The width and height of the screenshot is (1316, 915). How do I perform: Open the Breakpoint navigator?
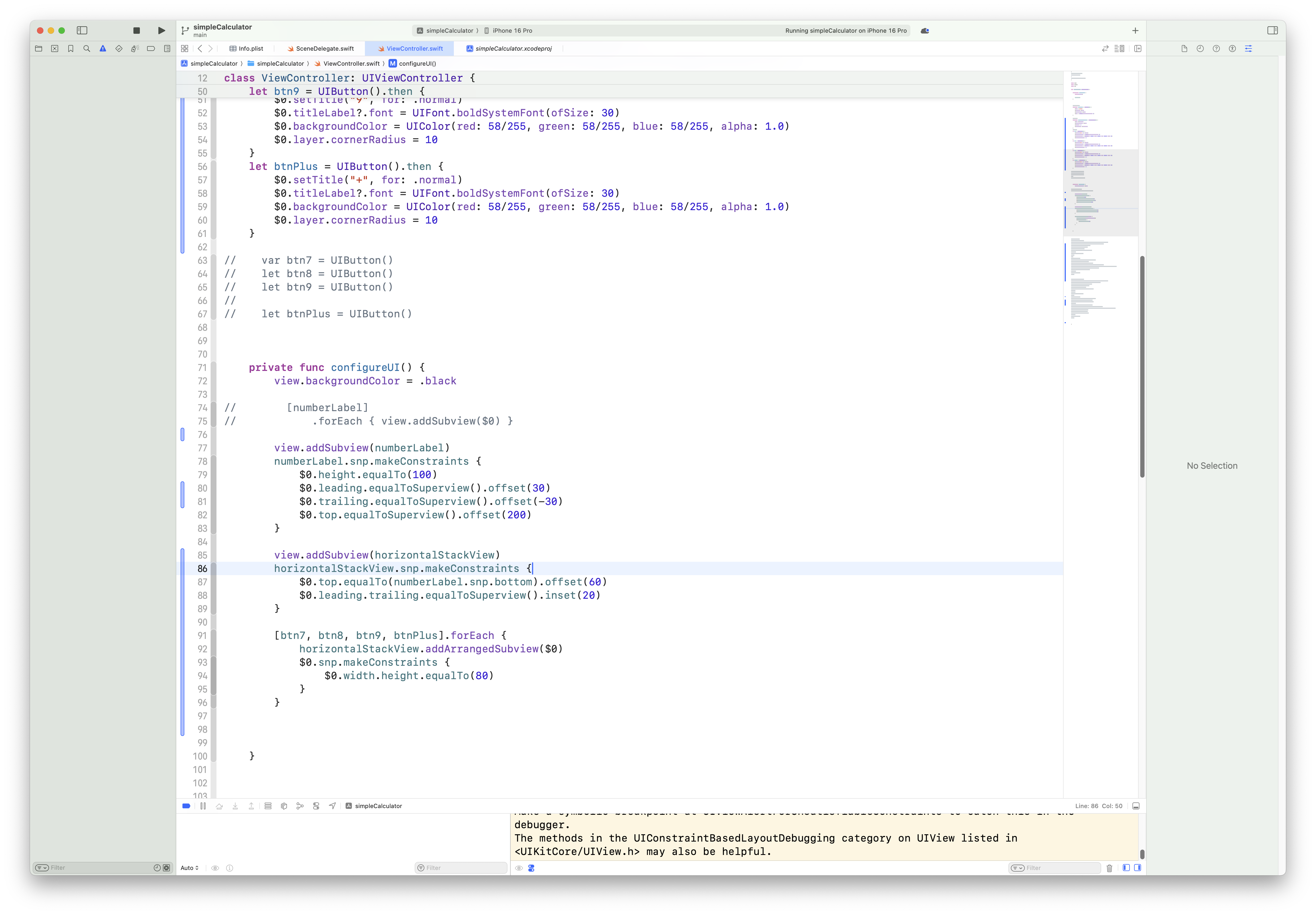[151, 49]
